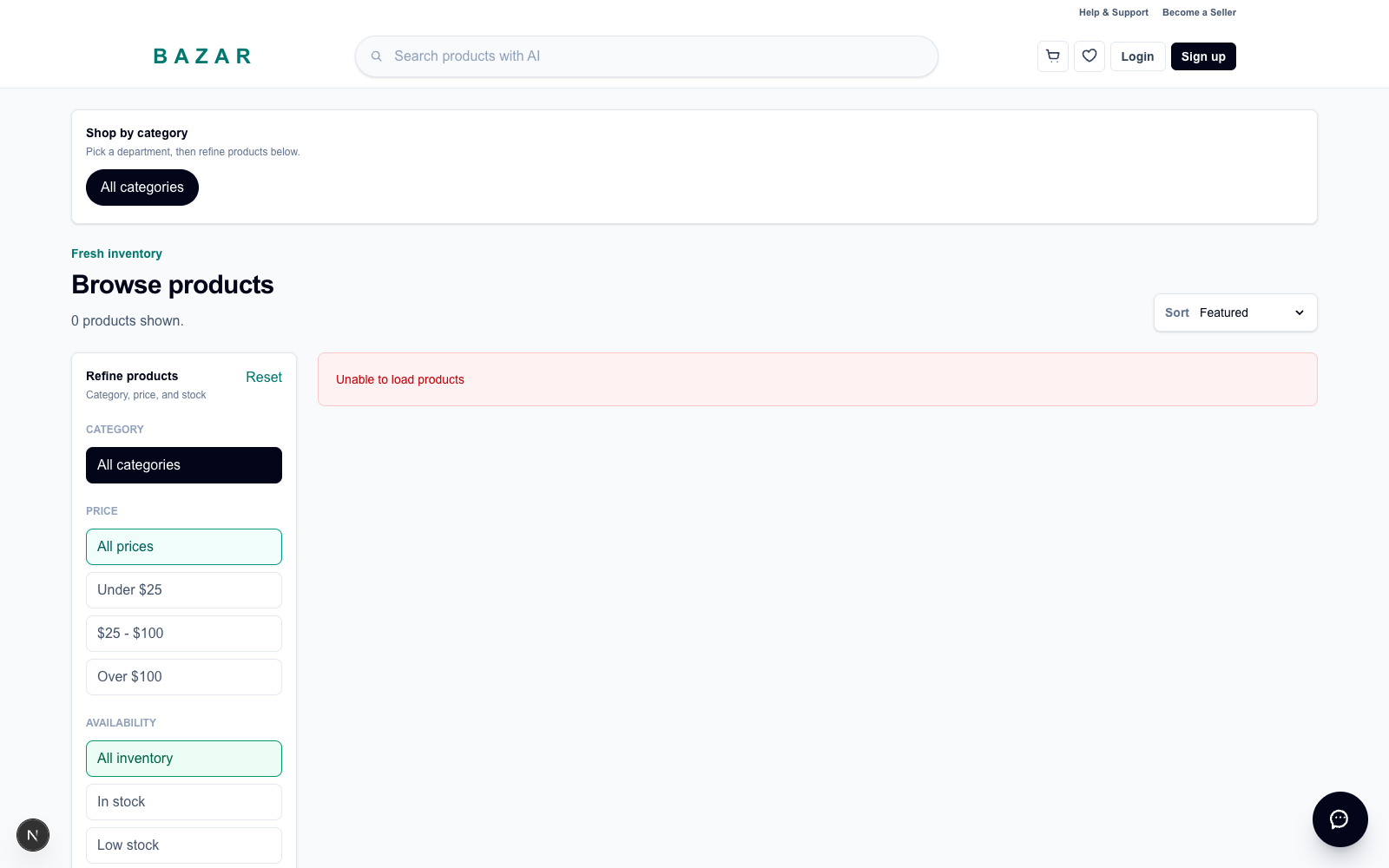Select All categories in Refine products panel

(x=184, y=465)
